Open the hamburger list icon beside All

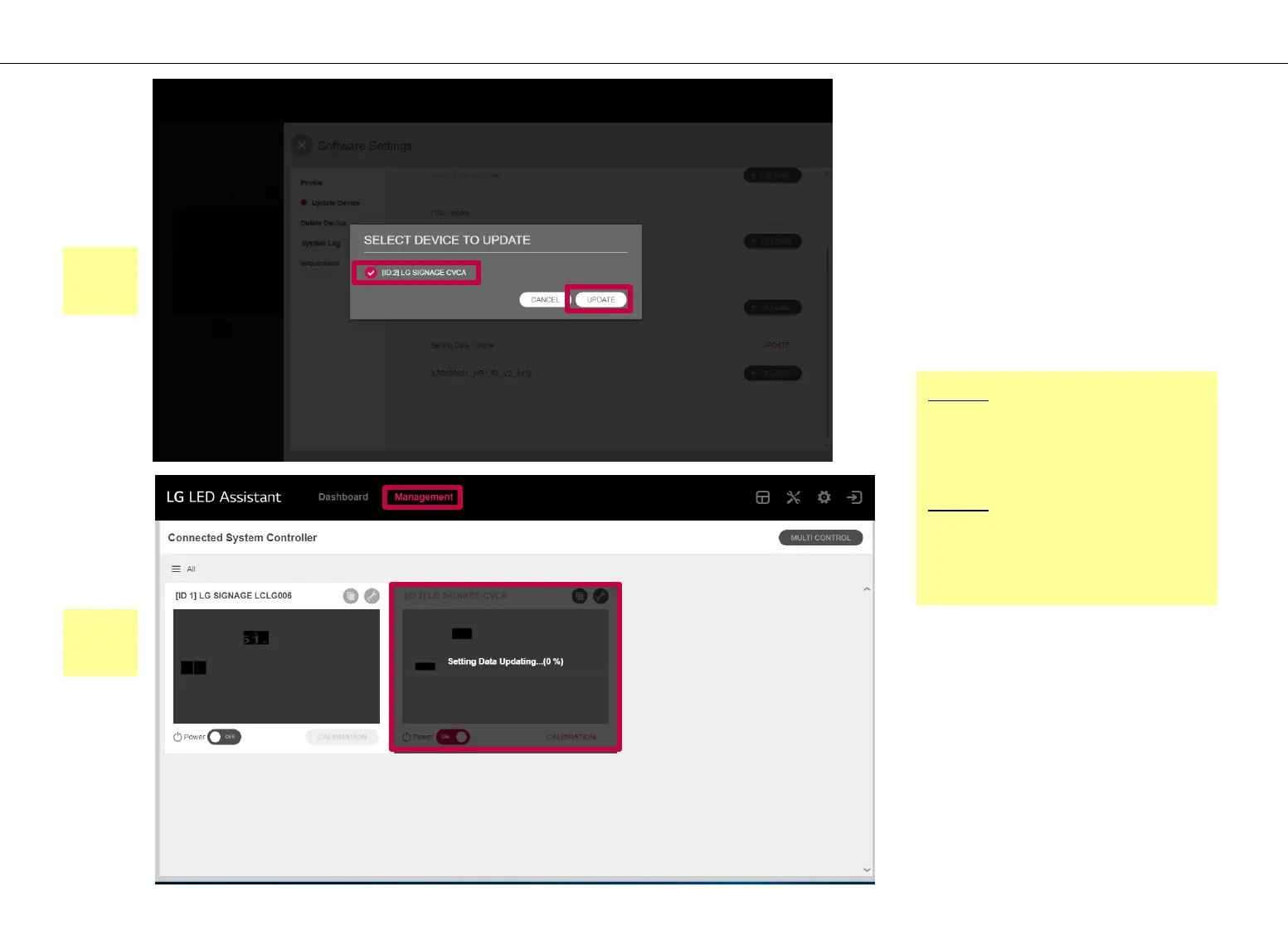coord(176,569)
